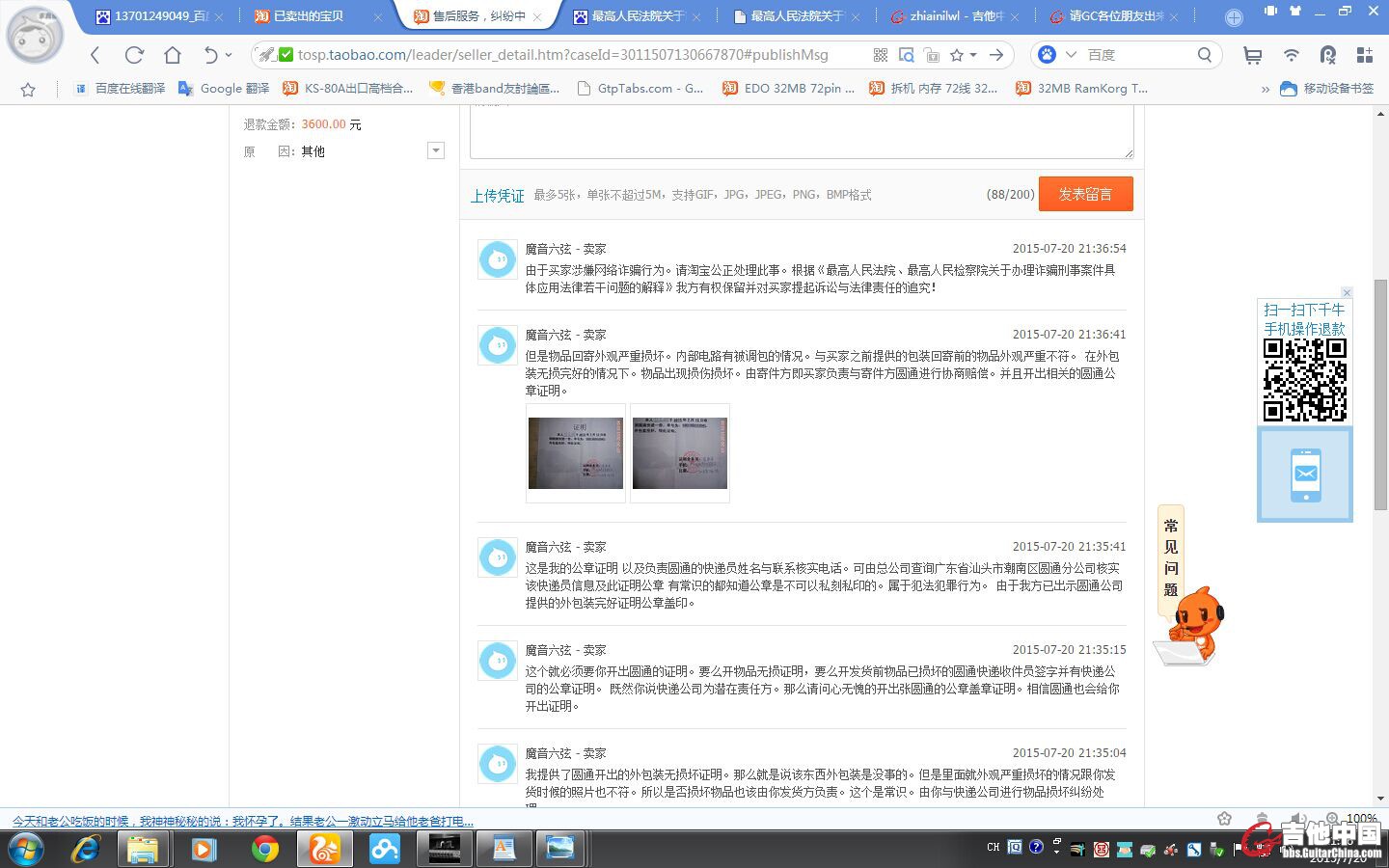Switch to the 已卖出的宝贝 tab
This screenshot has width=1389, height=868.
pyautogui.click(x=309, y=16)
